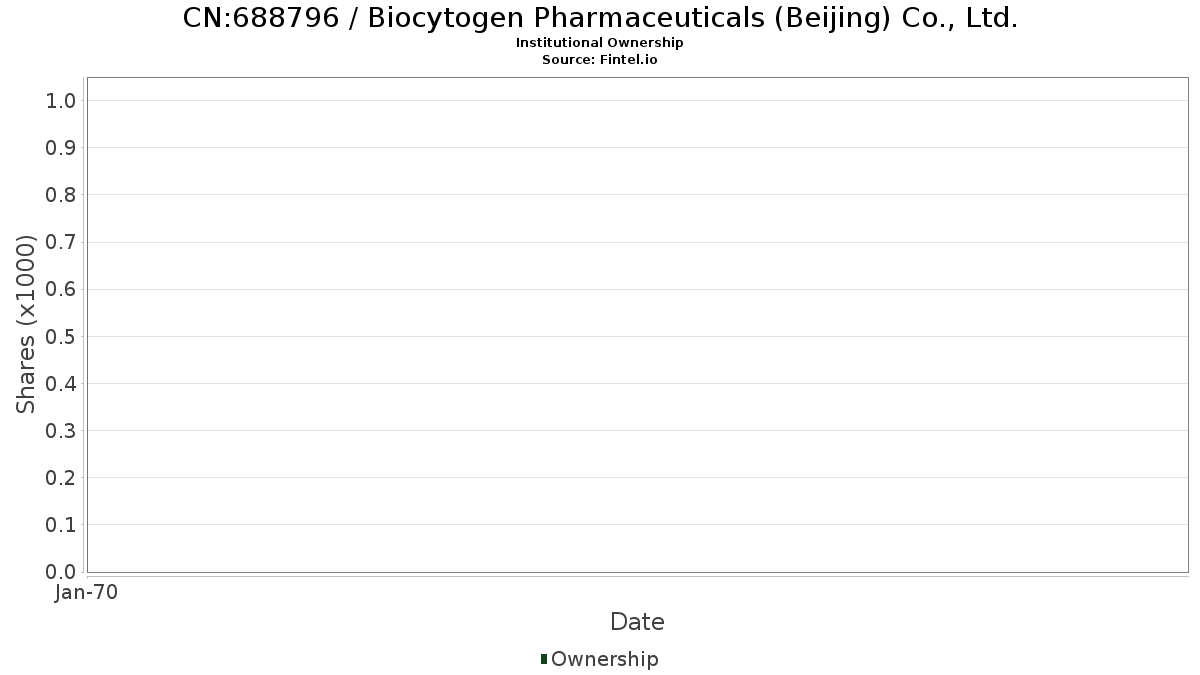Click the 0.2 y-axis tick label
The height and width of the screenshot is (675, 1200).
pos(61,478)
